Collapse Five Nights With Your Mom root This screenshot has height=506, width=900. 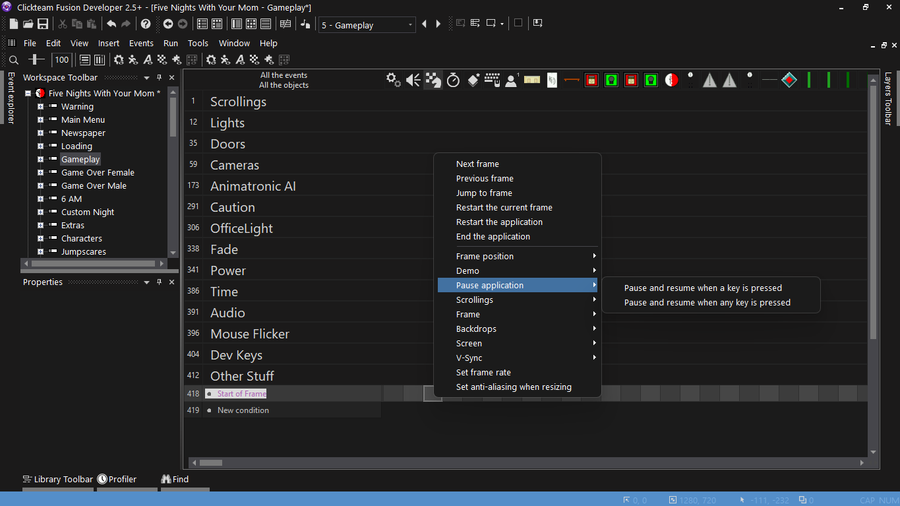click(28, 93)
